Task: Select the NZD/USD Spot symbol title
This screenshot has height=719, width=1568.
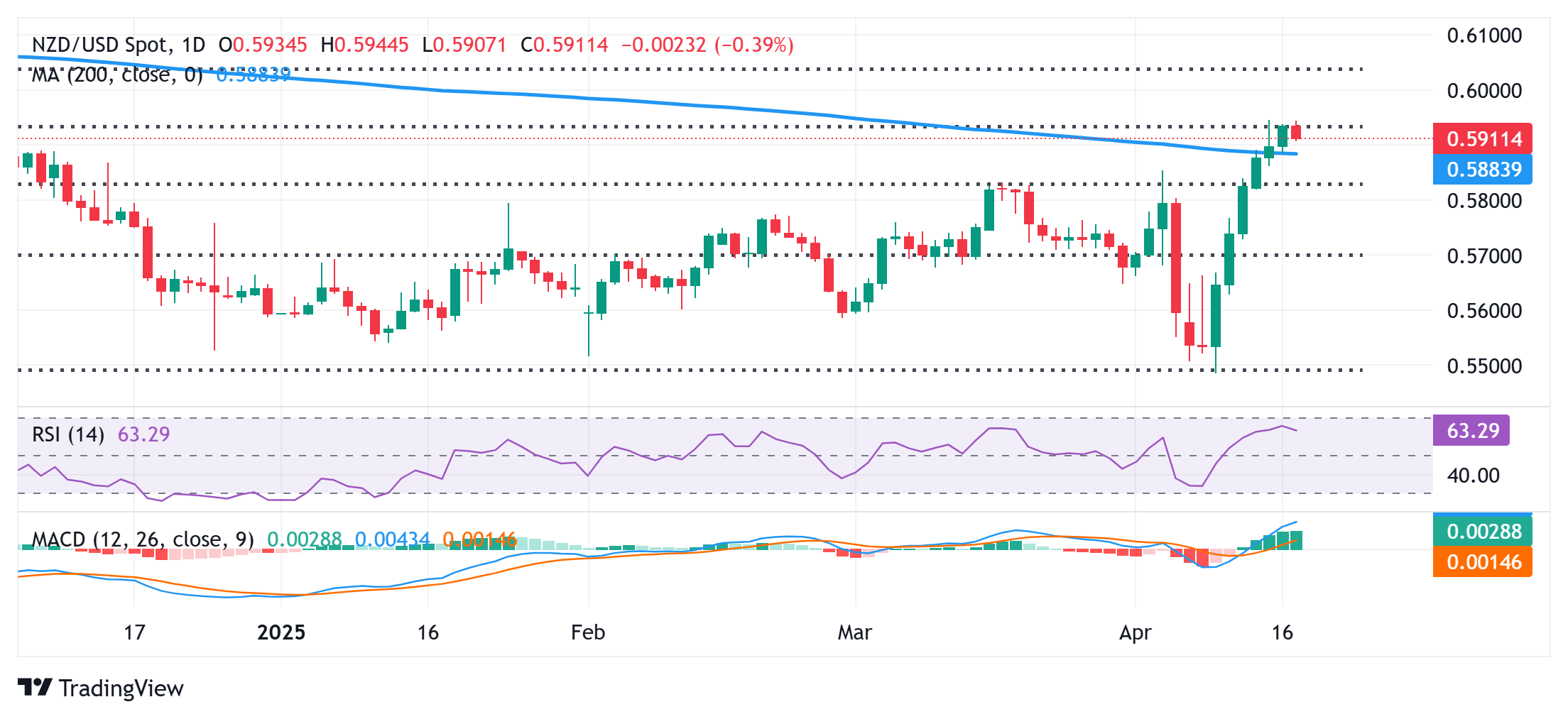Action: tap(99, 45)
